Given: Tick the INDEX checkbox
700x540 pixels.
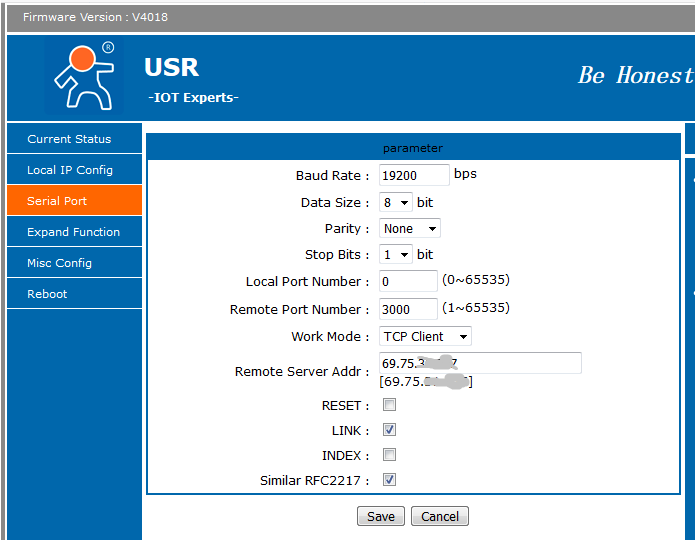Looking at the screenshot, I should pyautogui.click(x=389, y=455).
